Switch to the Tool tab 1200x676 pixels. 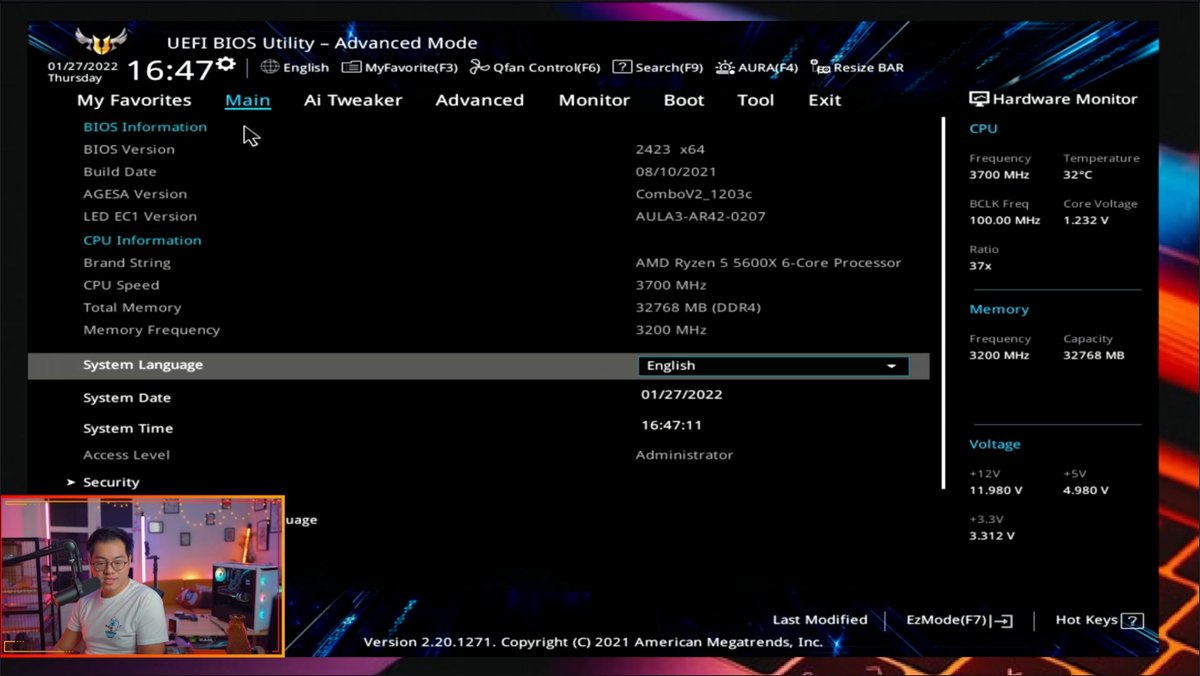point(756,100)
